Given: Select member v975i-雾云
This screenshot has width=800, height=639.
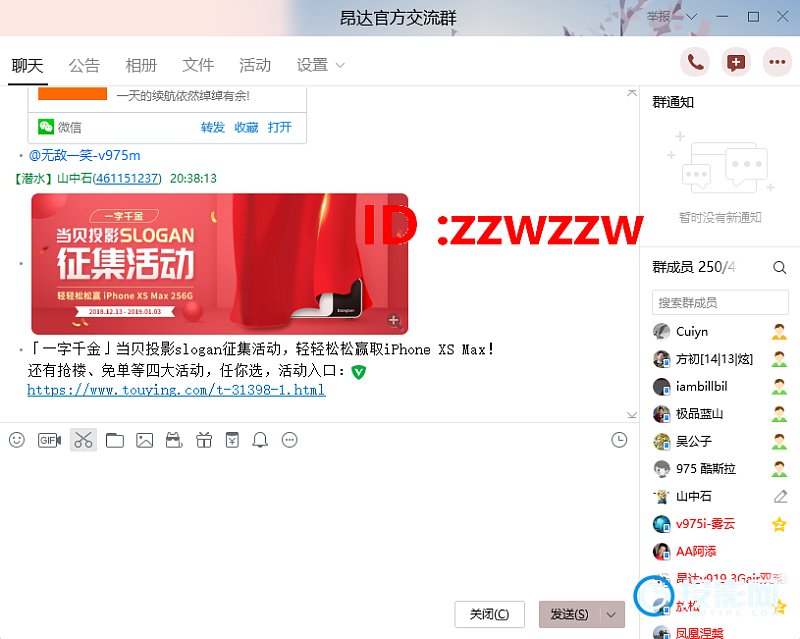Looking at the screenshot, I should [719, 524].
